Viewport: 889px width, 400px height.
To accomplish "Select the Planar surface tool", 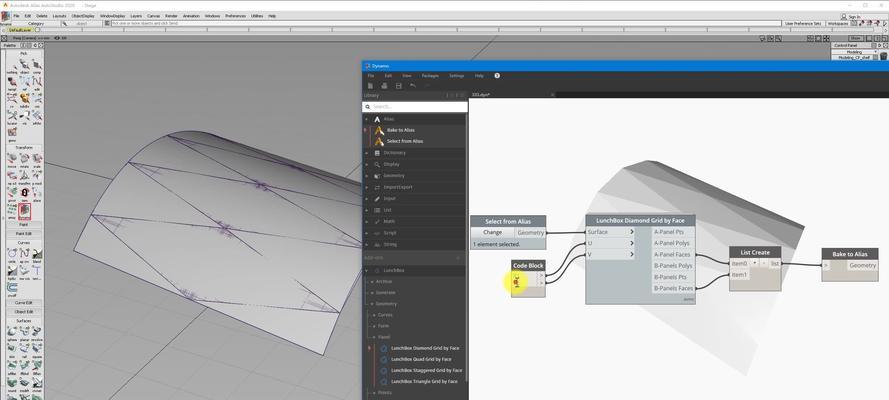I will (24, 333).
